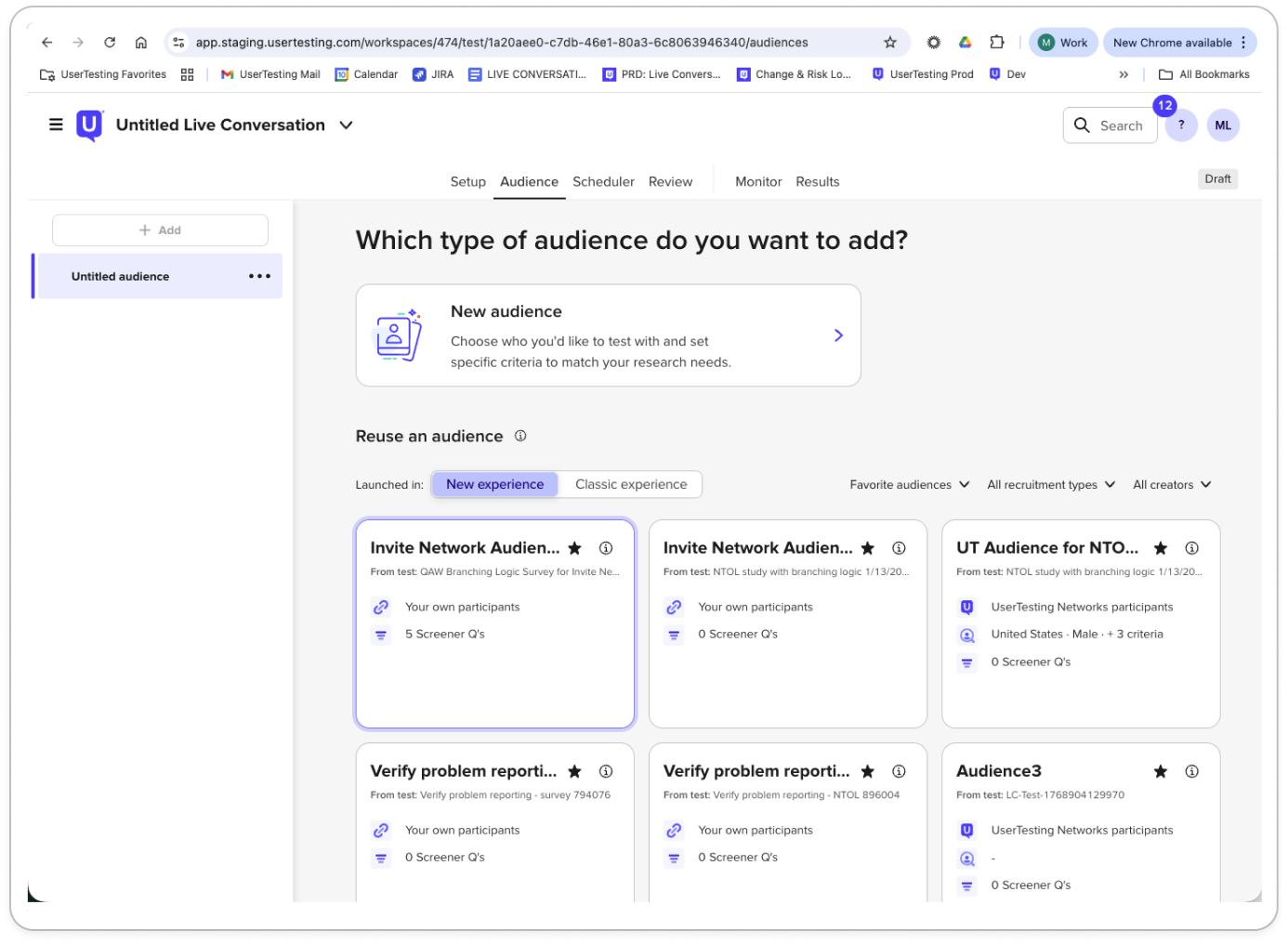Screen dimensions: 1288x944
Task: Select the Classic experience toggle
Action: click(631, 484)
